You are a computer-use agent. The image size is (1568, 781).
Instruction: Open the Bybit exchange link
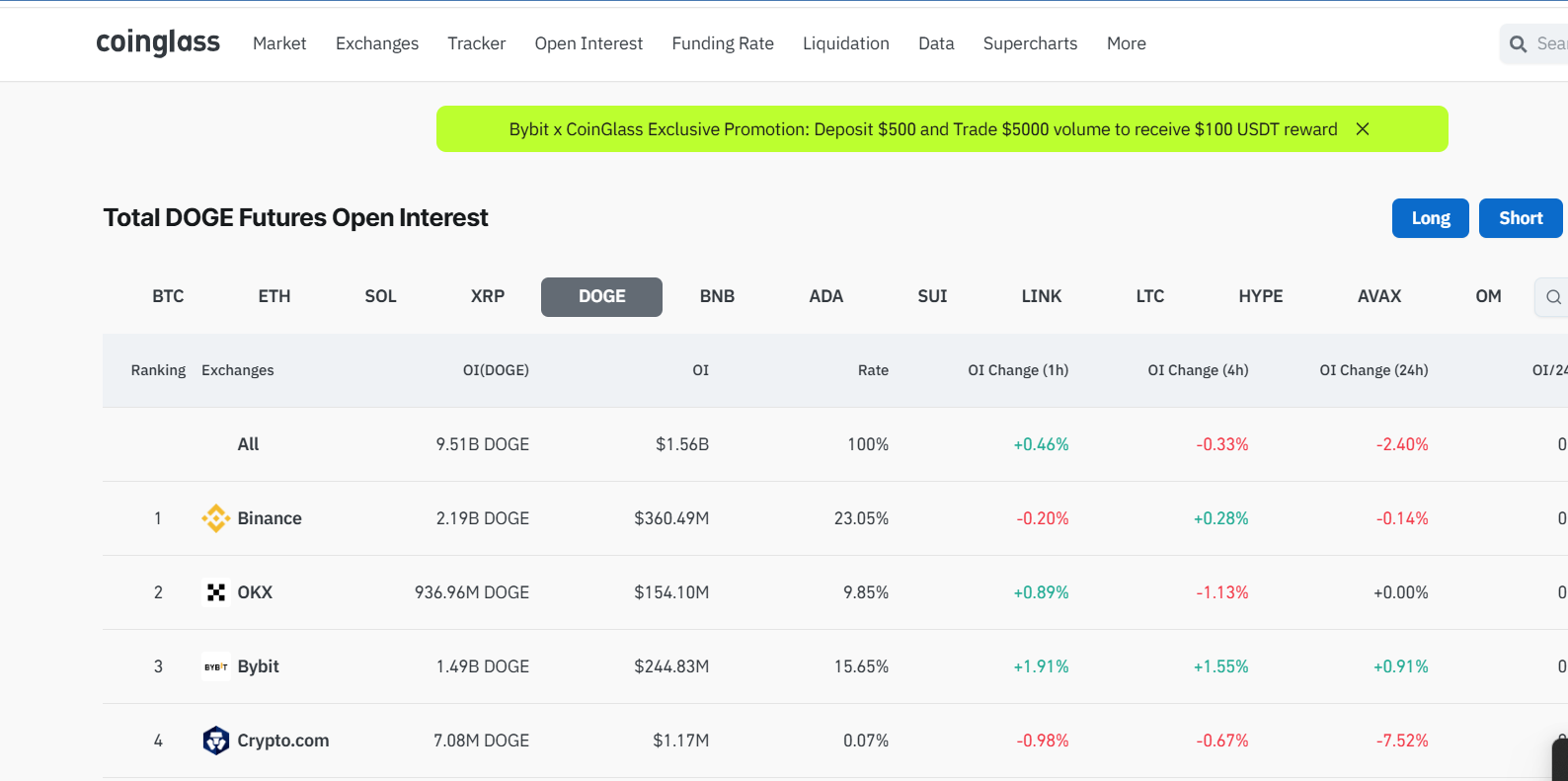coord(259,666)
